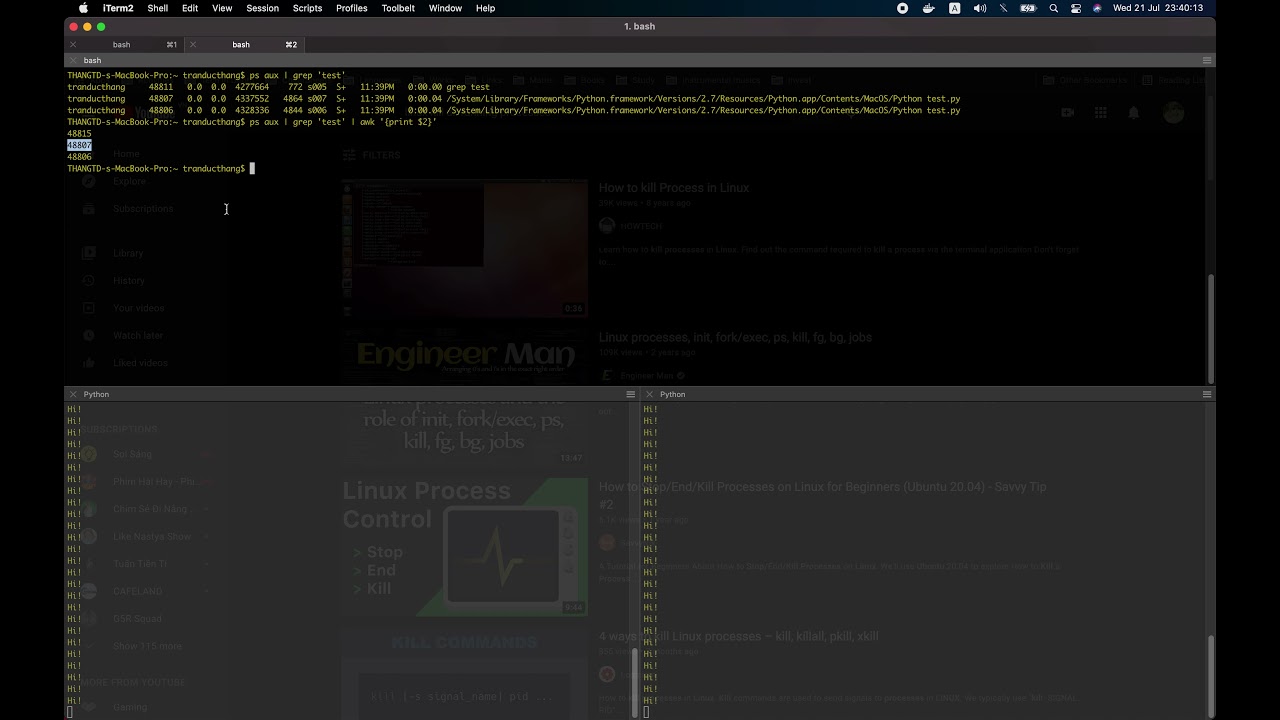The height and width of the screenshot is (720, 1280).
Task: Click the right pane title 'Python'
Action: click(x=673, y=394)
